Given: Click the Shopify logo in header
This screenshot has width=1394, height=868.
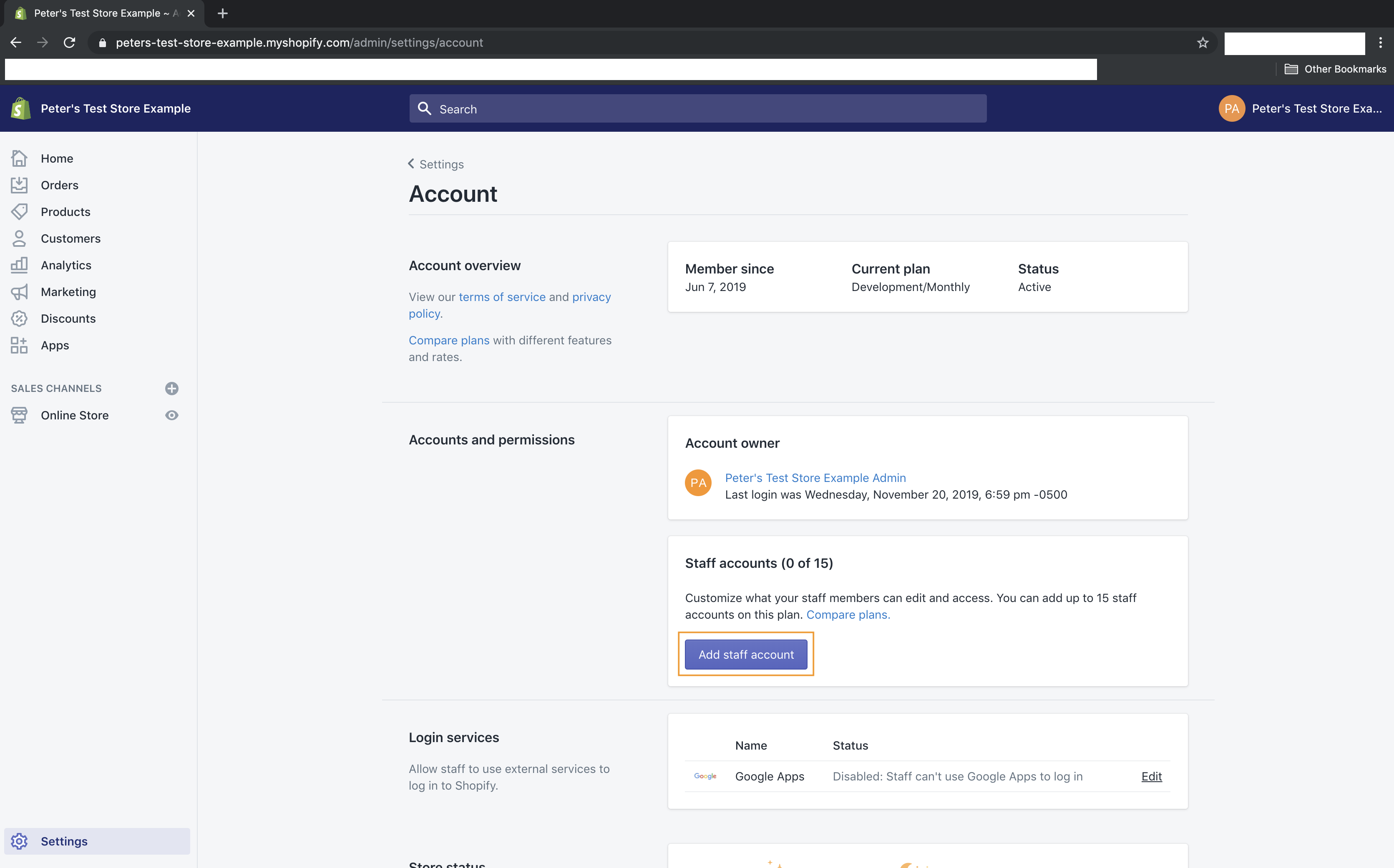Looking at the screenshot, I should click(x=21, y=108).
